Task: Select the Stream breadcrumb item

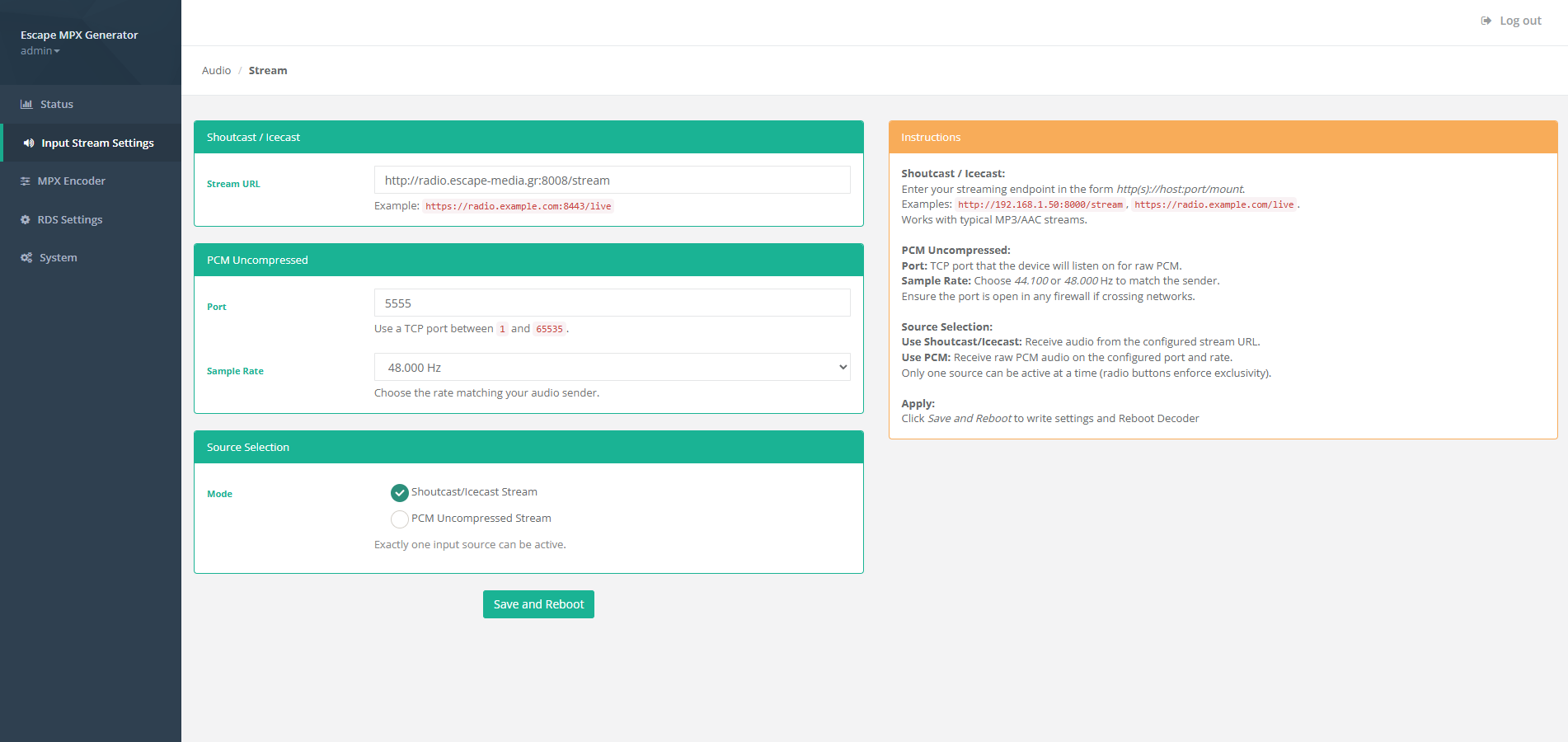Action: point(268,70)
